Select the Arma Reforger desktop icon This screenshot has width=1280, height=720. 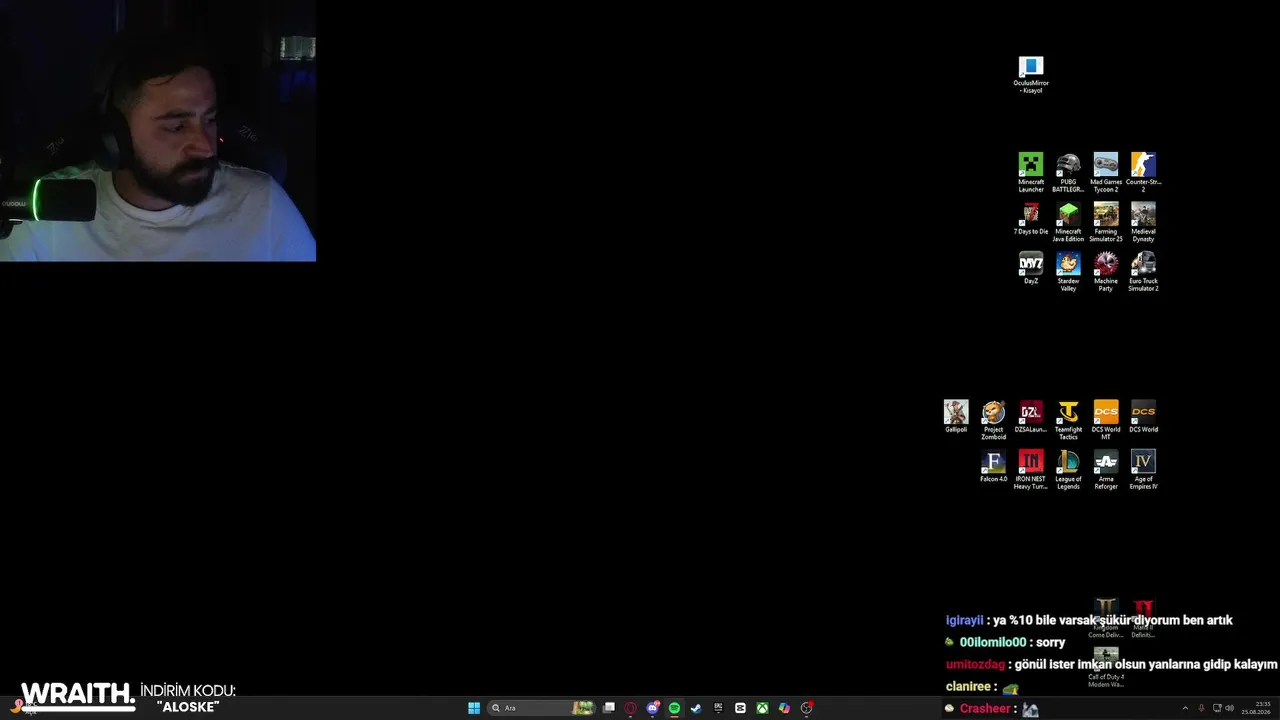coord(1106,469)
